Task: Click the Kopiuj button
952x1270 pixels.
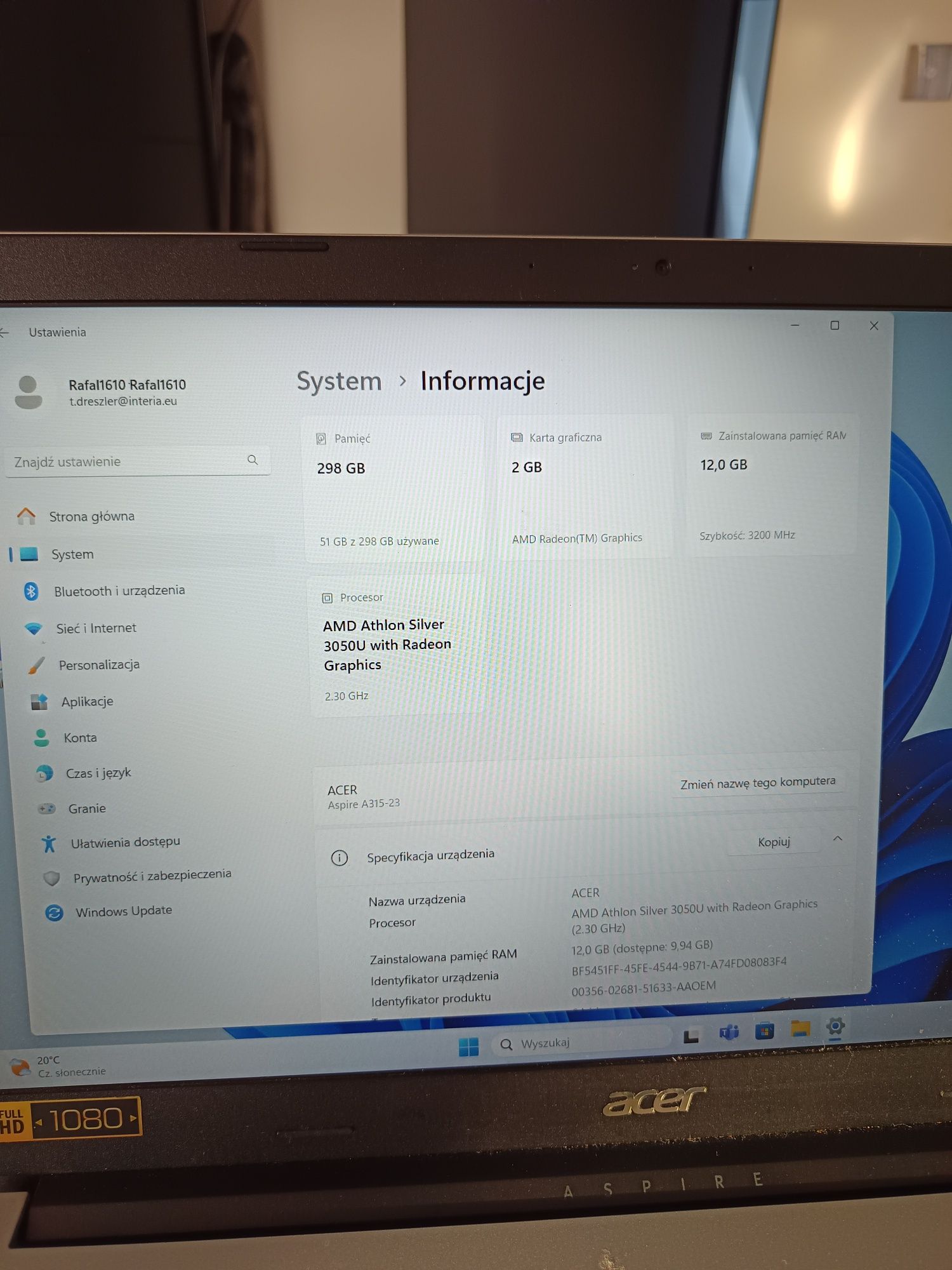Action: click(774, 842)
